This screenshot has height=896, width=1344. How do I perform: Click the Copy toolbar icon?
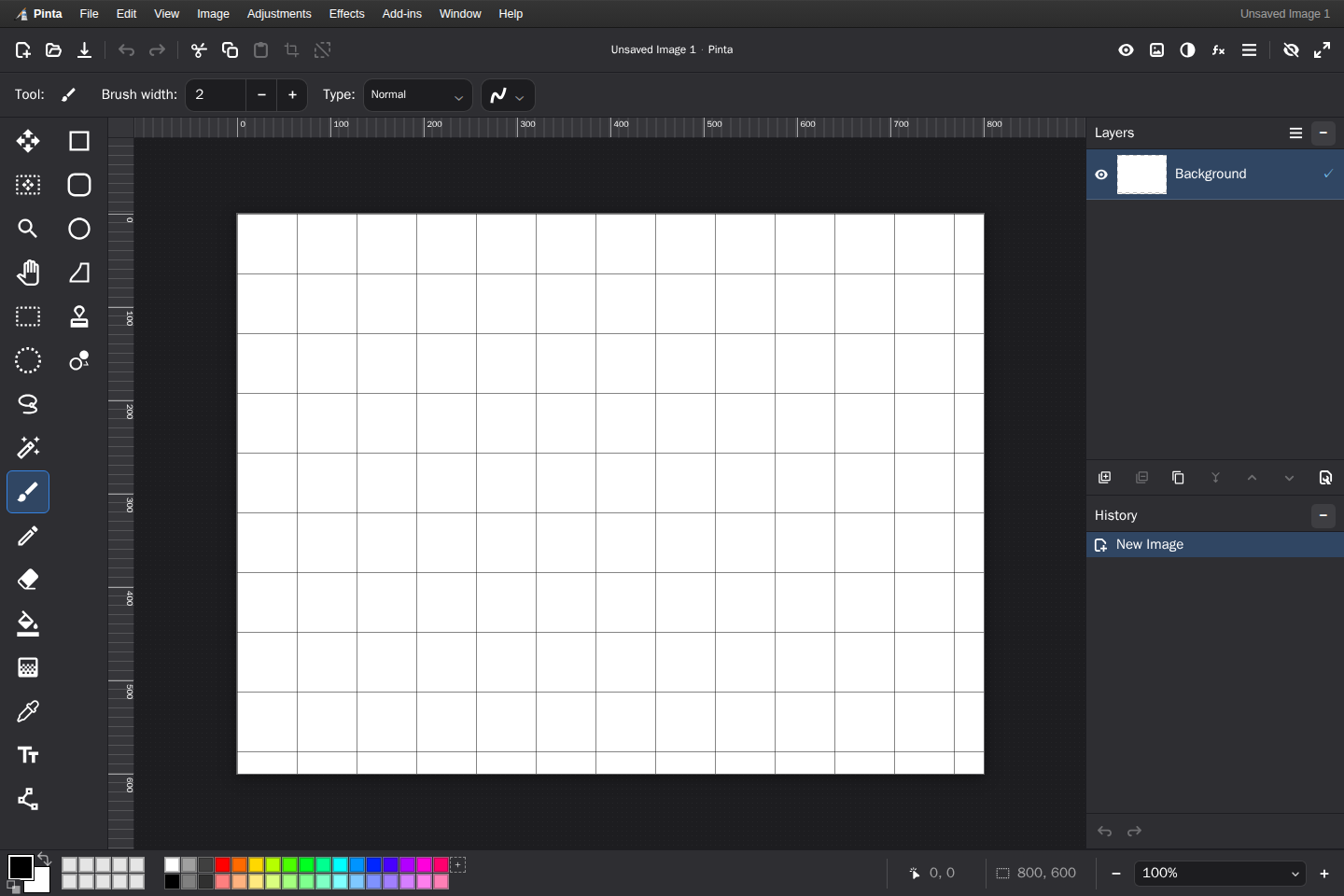pos(230,50)
